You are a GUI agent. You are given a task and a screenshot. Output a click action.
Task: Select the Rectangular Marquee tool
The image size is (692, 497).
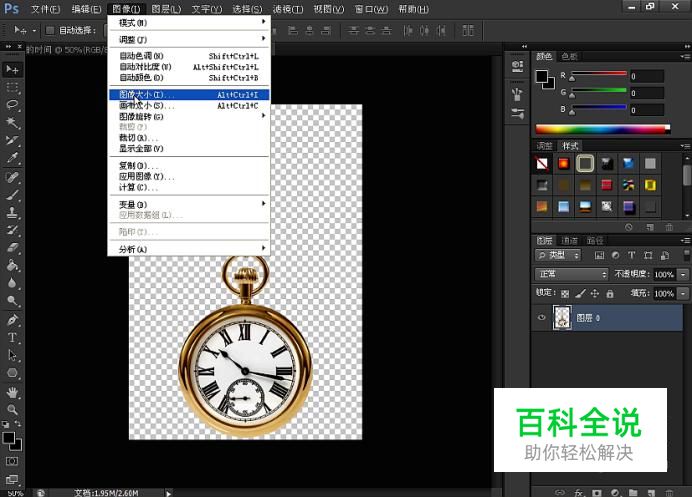[12, 87]
